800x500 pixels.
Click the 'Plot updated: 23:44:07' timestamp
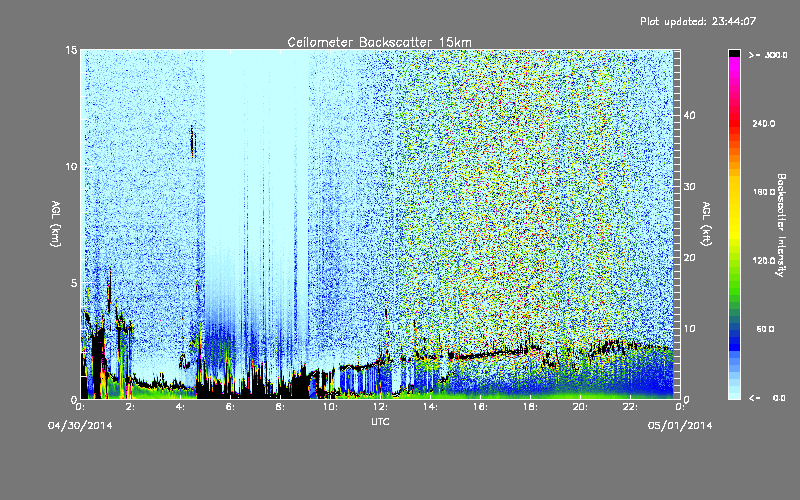(x=698, y=21)
